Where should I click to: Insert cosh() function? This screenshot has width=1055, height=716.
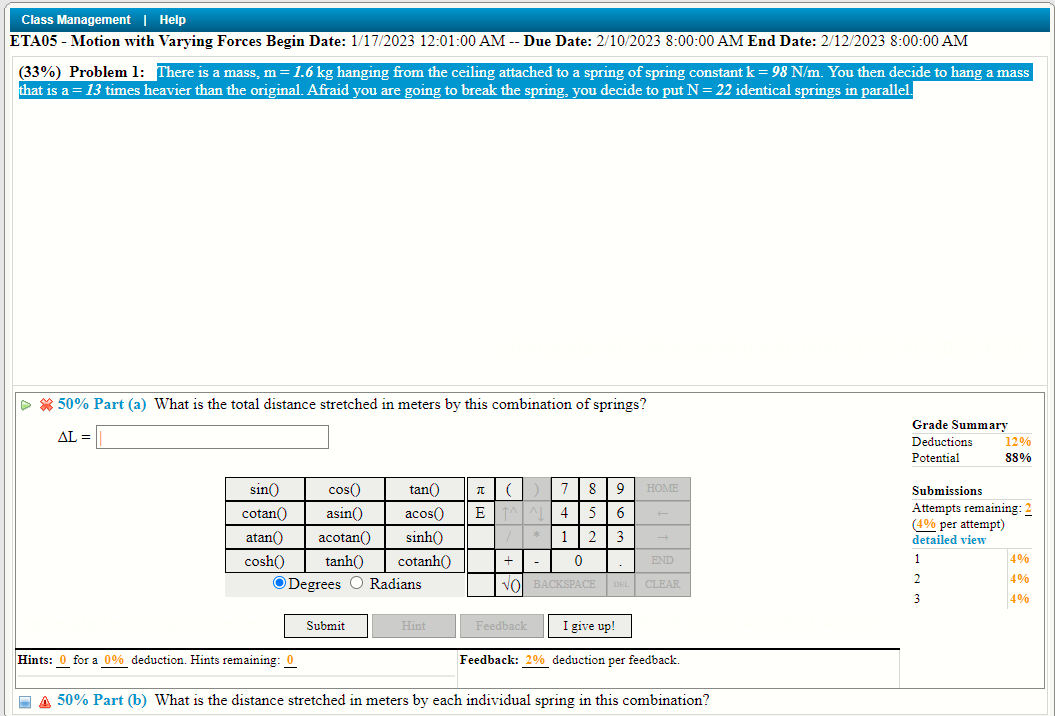tap(264, 561)
